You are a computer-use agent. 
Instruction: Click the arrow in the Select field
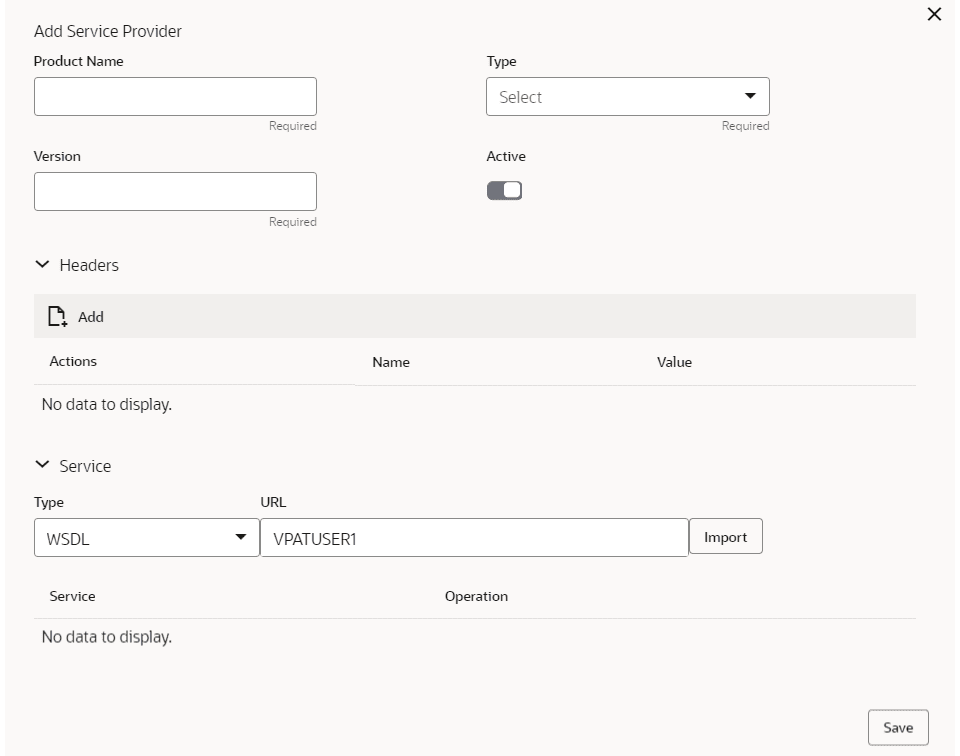750,97
